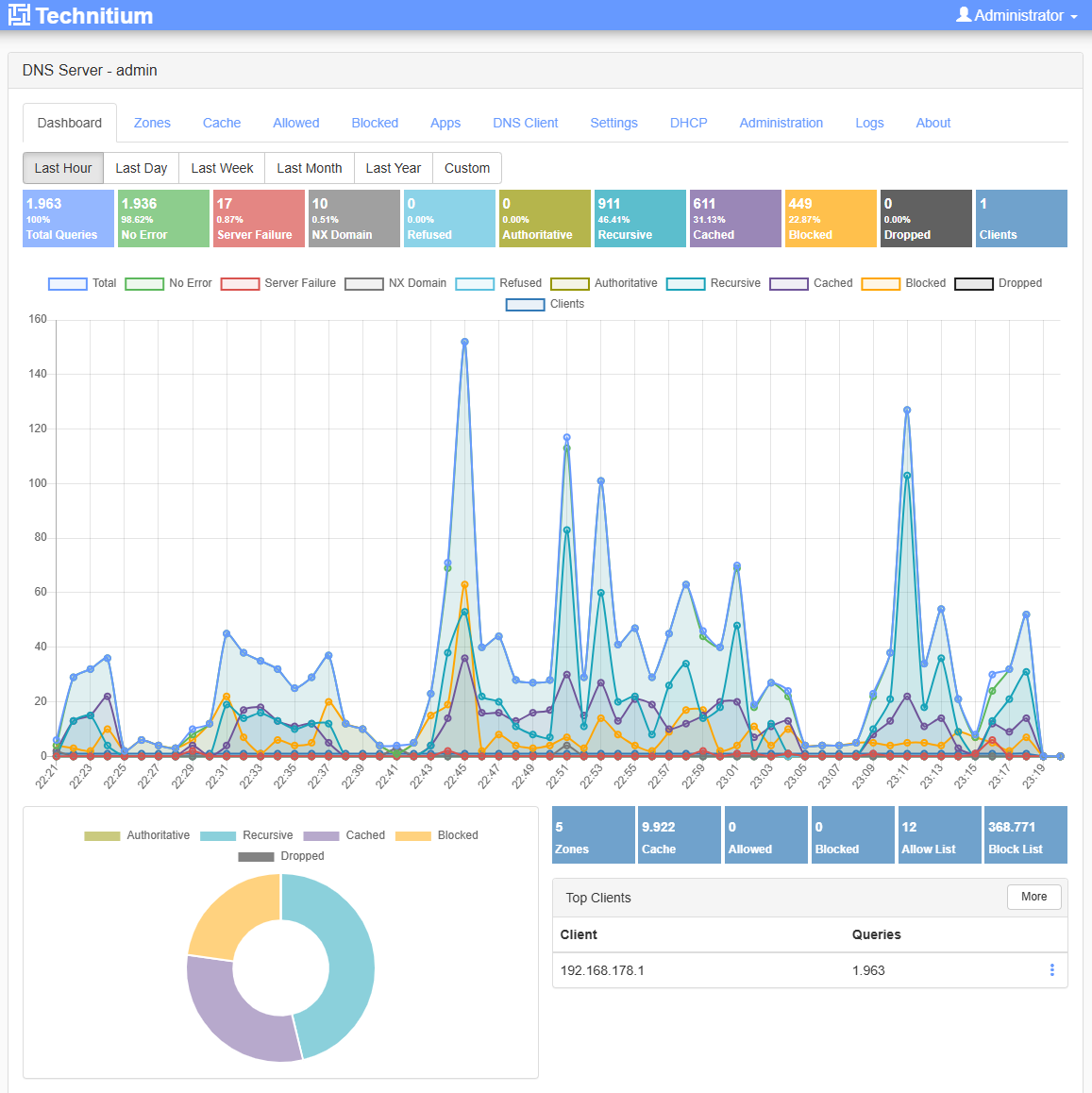Hide the Recursive series in line chart legend
Viewport: 1092px width, 1093px height.
tap(714, 283)
